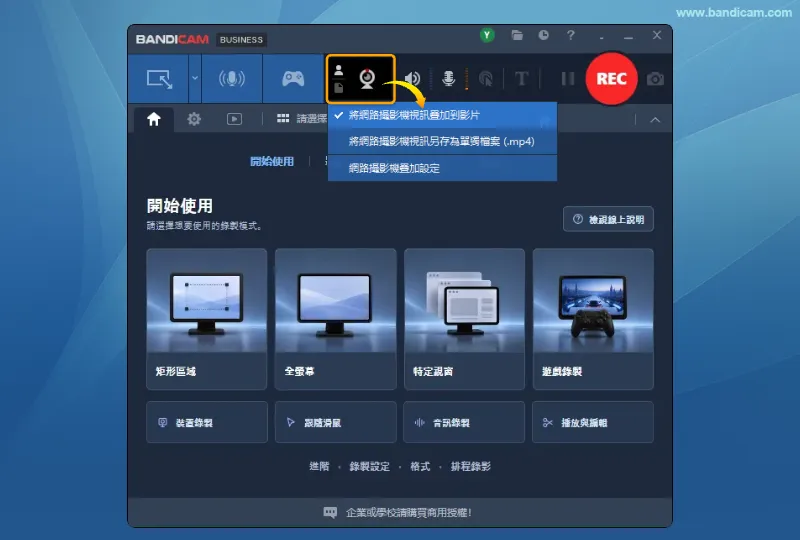The width and height of the screenshot is (800, 540).
Task: Switch to the '開始使用' sub-tab
Action: (272, 161)
